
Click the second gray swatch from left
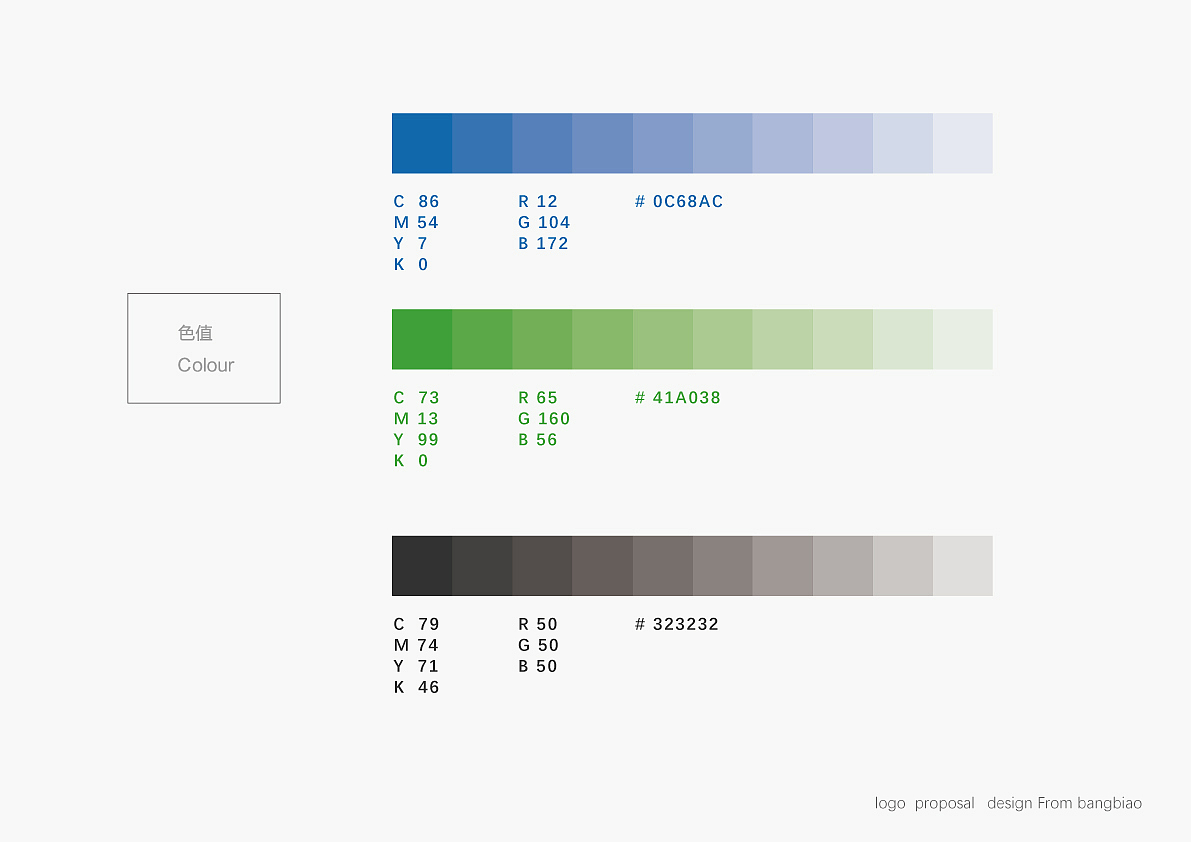[x=482, y=565]
